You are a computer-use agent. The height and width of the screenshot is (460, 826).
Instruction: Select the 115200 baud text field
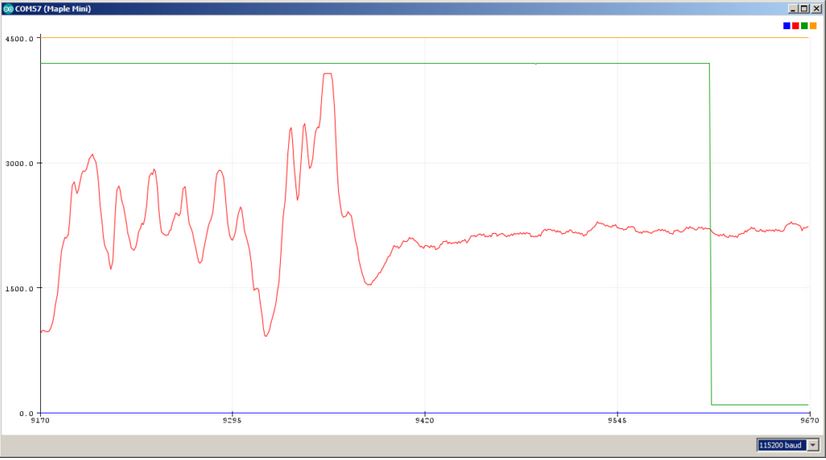[x=780, y=445]
